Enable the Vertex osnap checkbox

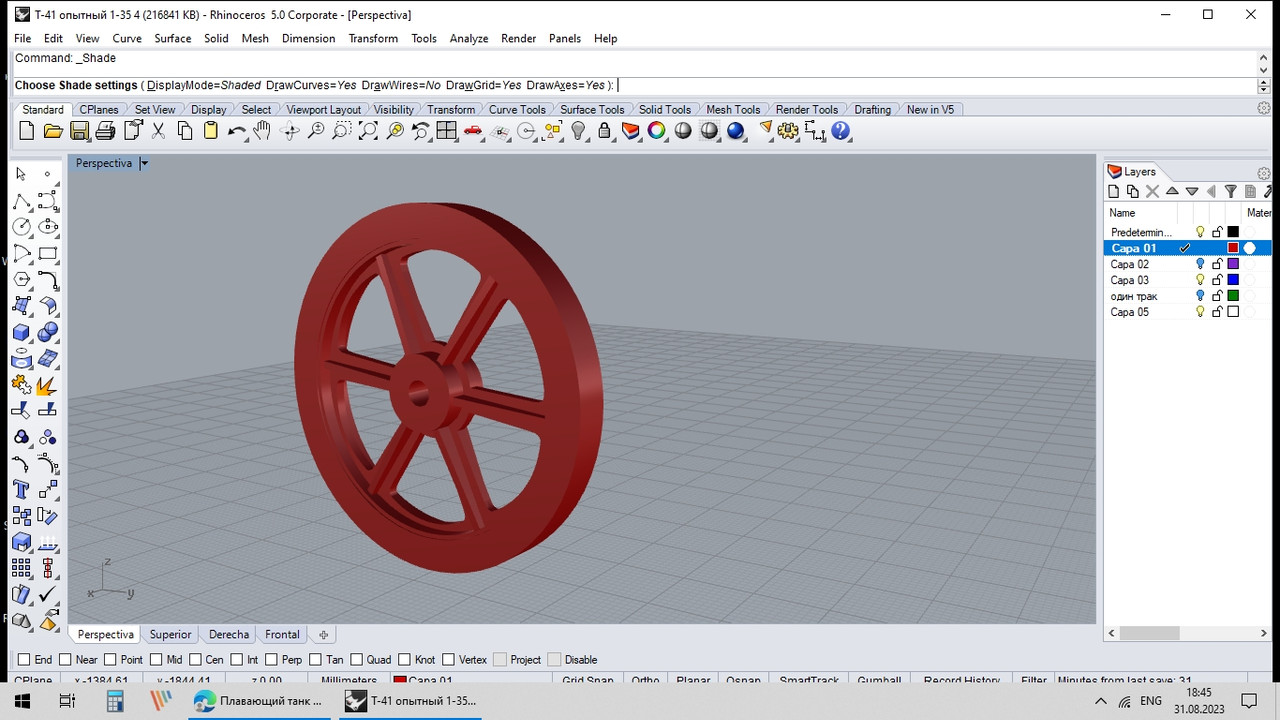[449, 659]
